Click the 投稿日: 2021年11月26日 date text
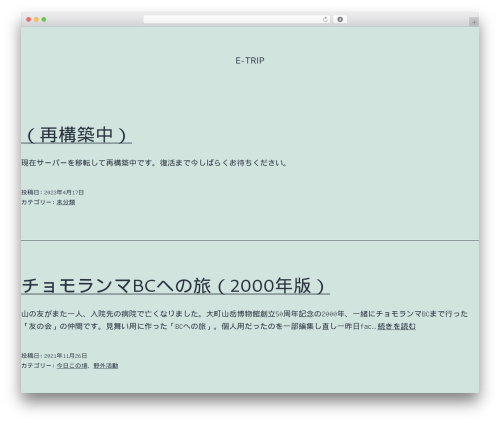This screenshot has width=500, height=423. pos(54,356)
